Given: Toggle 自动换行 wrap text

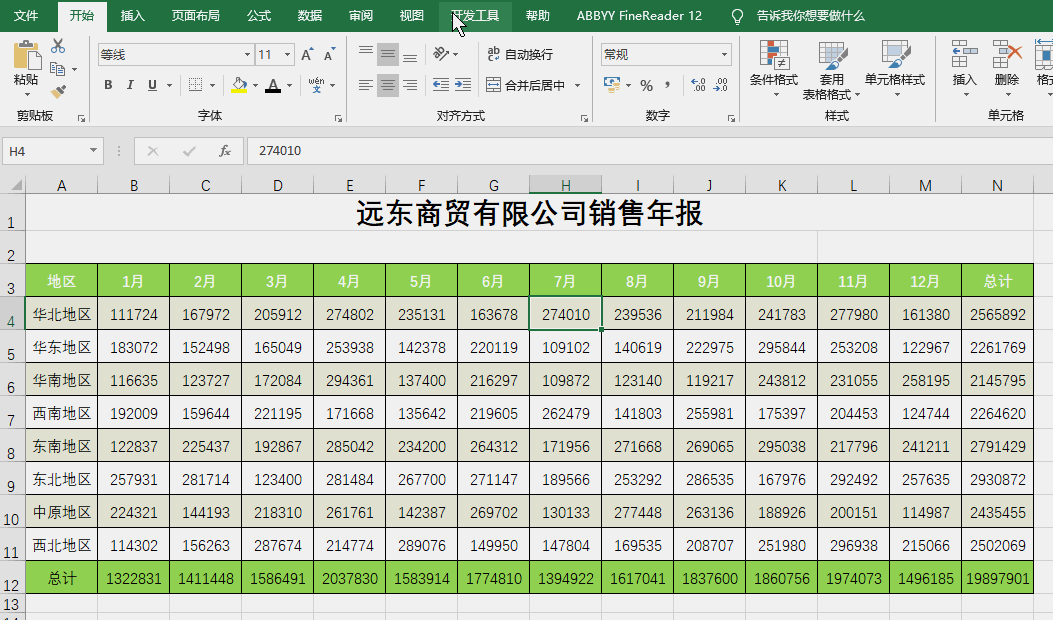Looking at the screenshot, I should click(520, 54).
